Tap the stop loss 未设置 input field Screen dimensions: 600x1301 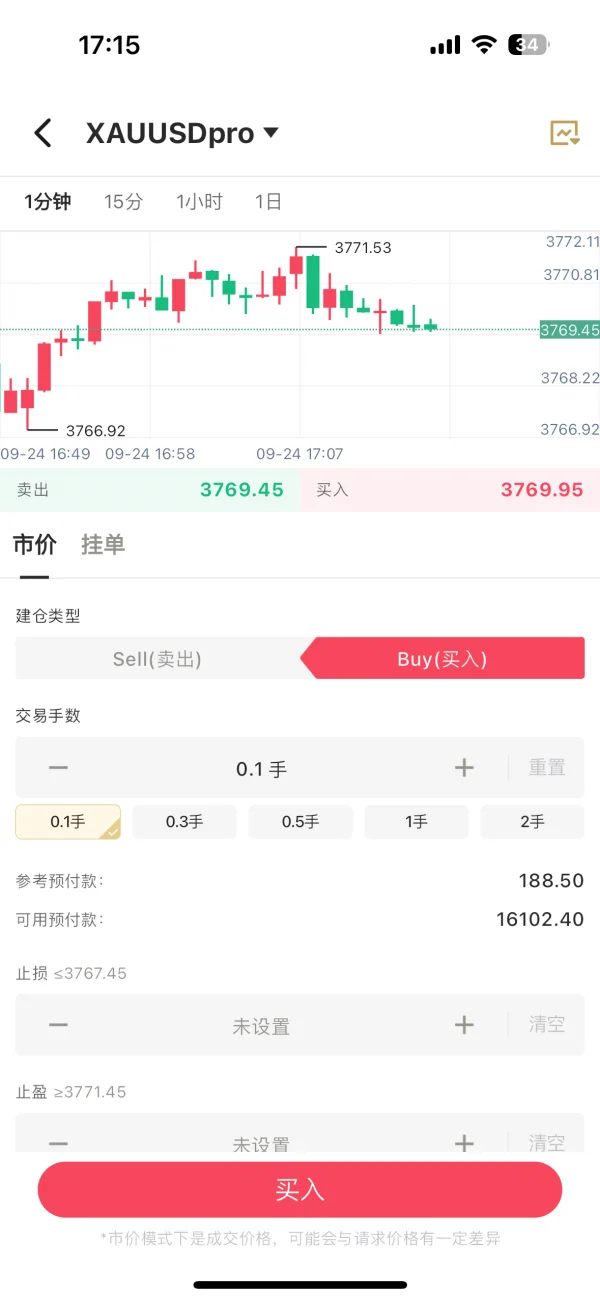(261, 1026)
